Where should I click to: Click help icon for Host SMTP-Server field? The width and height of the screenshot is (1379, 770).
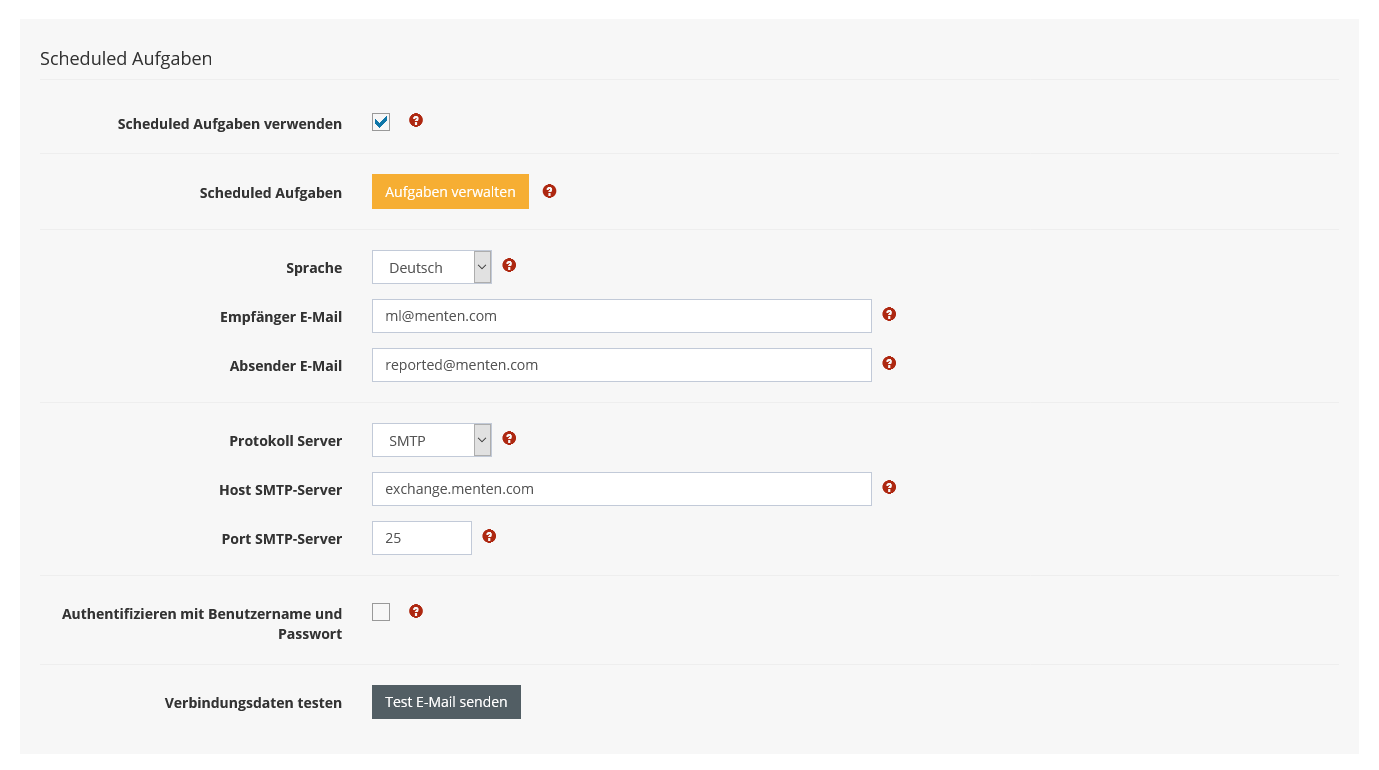tap(889, 487)
